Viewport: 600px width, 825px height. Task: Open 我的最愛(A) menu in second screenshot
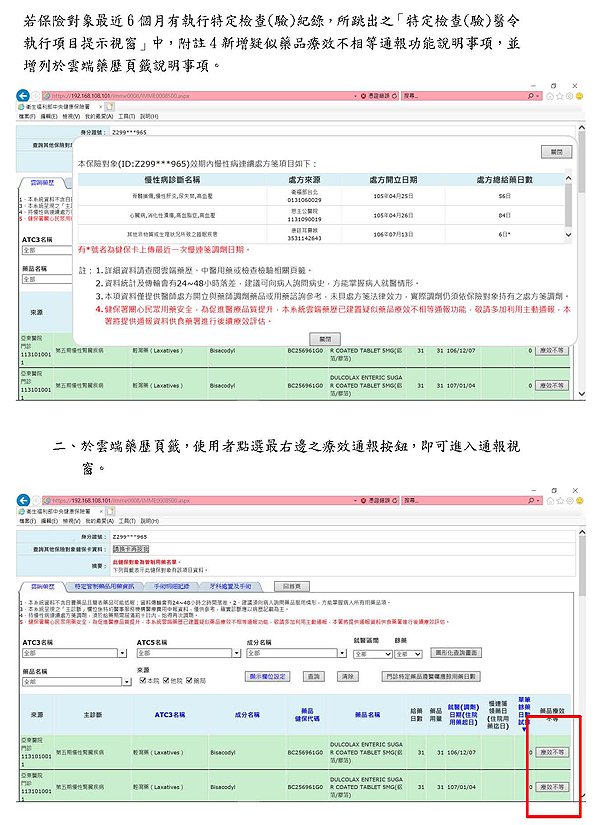coord(99,521)
